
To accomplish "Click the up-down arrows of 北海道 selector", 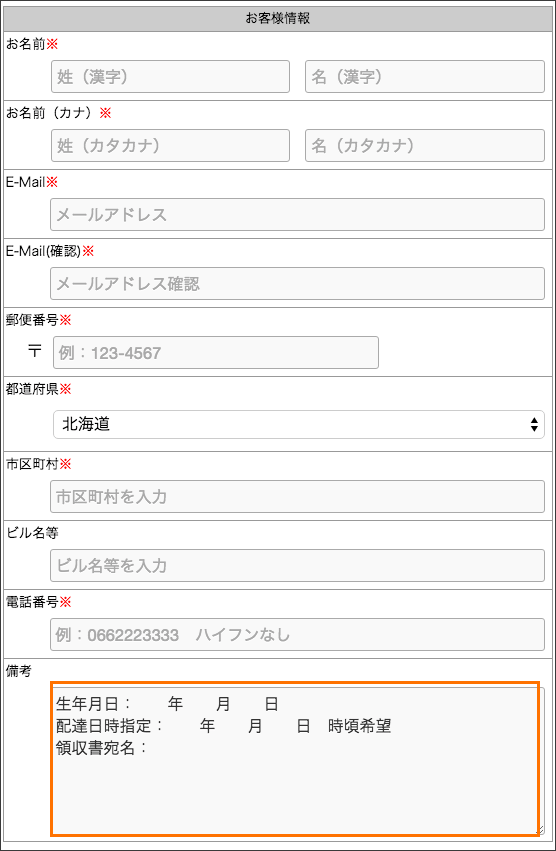I will (534, 424).
